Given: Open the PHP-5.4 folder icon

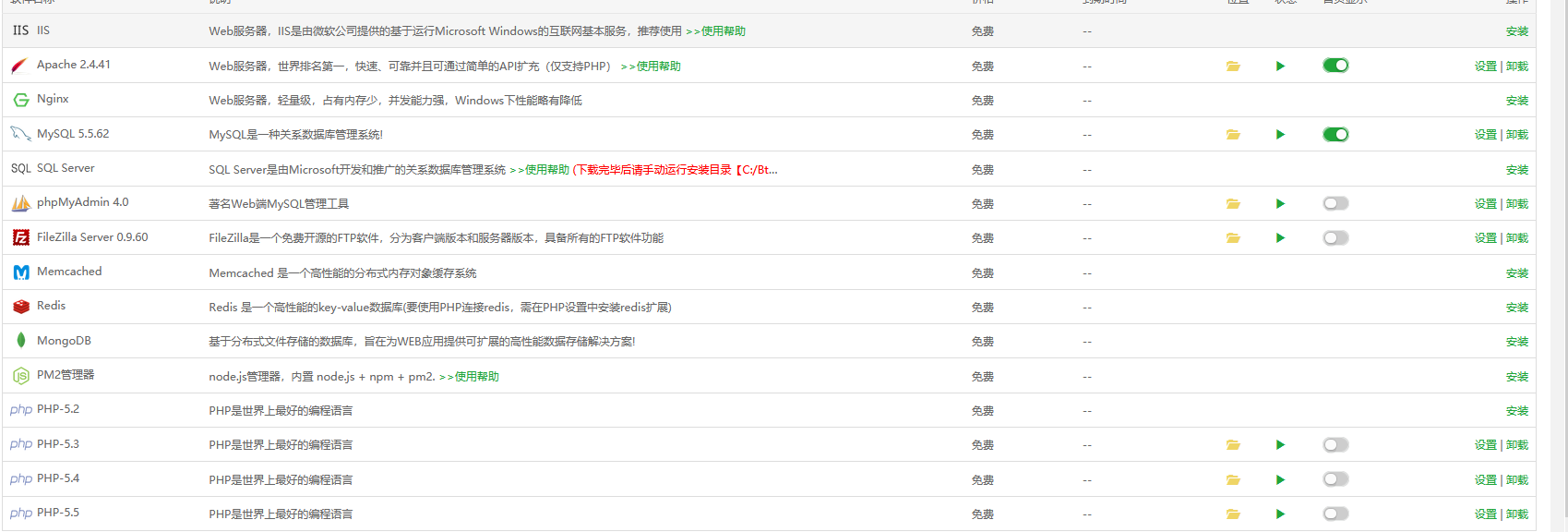Looking at the screenshot, I should 1233,479.
